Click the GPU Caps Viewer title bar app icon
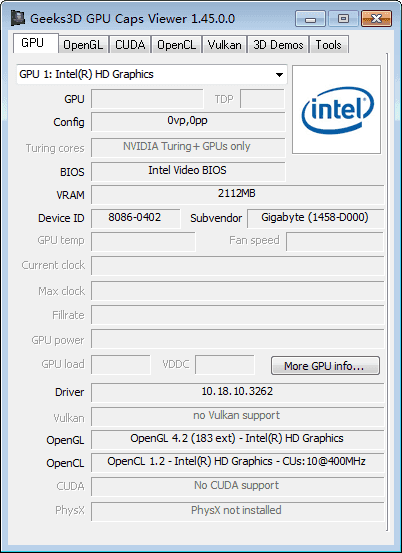402x553 pixels. (x=18, y=18)
